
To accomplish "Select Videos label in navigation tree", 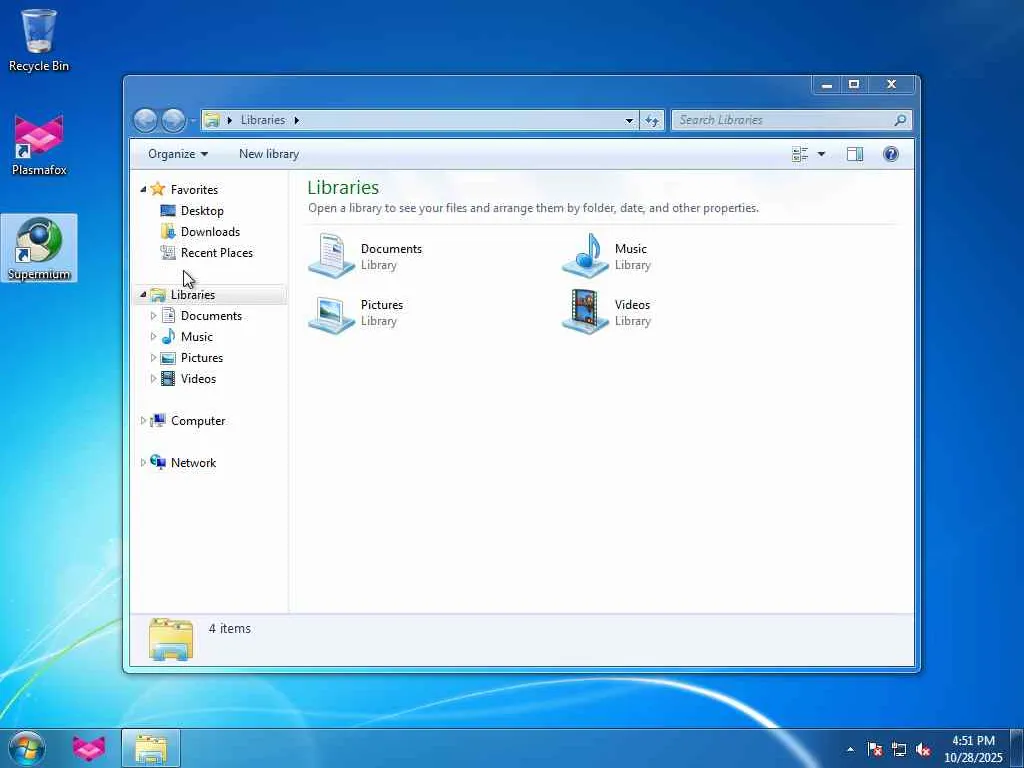I will 199,379.
